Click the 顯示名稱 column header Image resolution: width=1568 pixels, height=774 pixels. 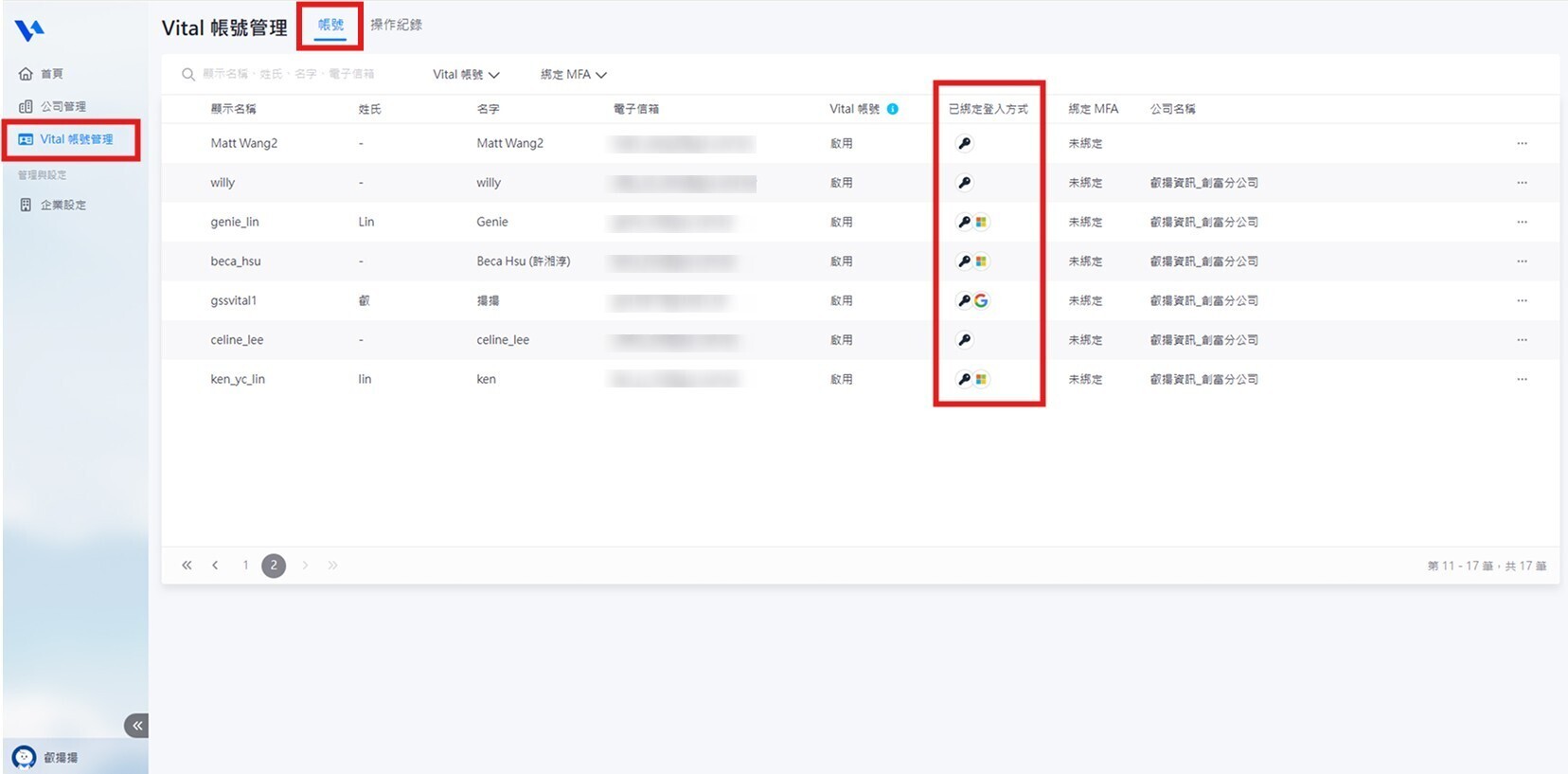pos(233,109)
